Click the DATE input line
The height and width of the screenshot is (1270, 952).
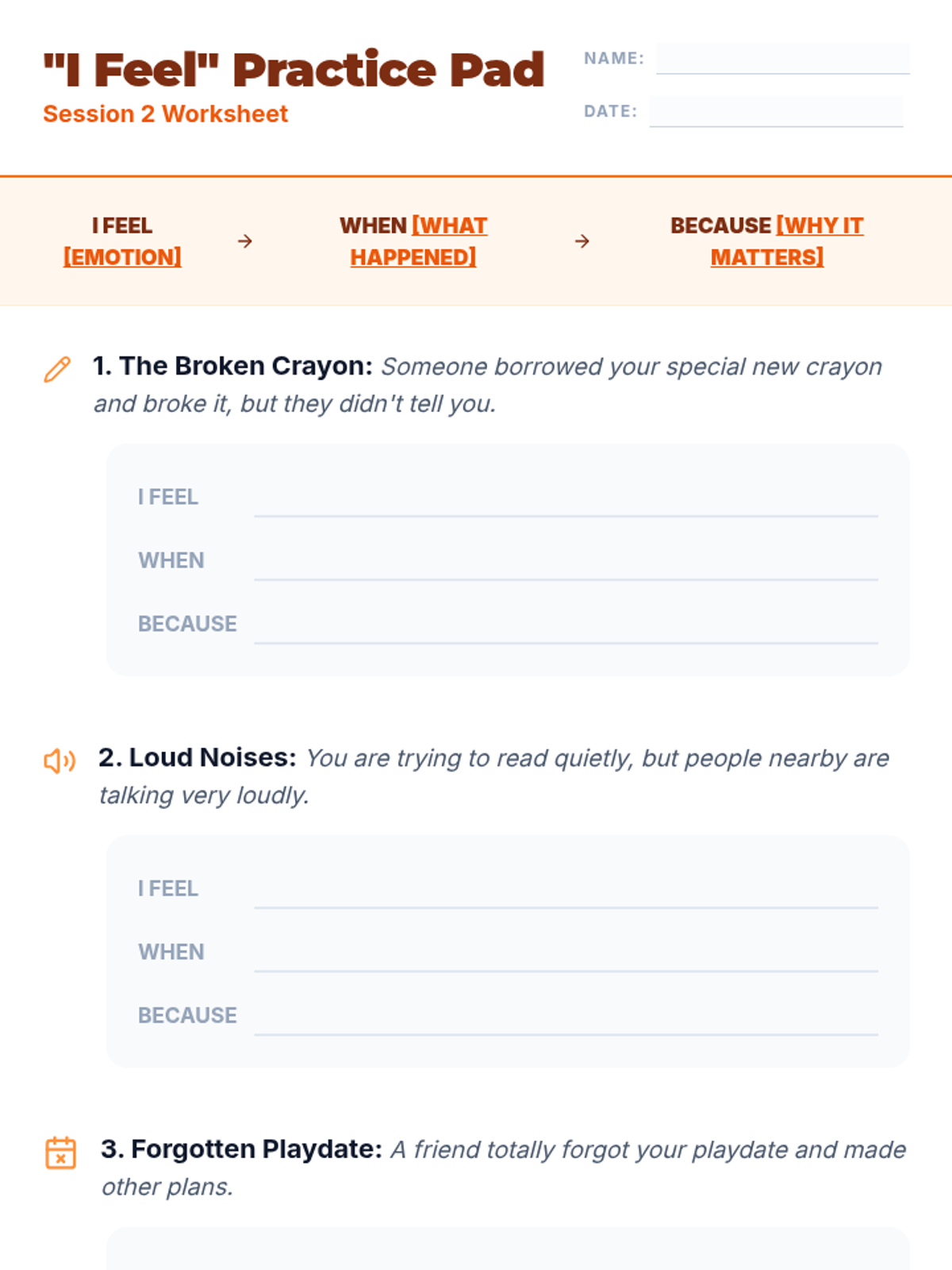pos(776,112)
